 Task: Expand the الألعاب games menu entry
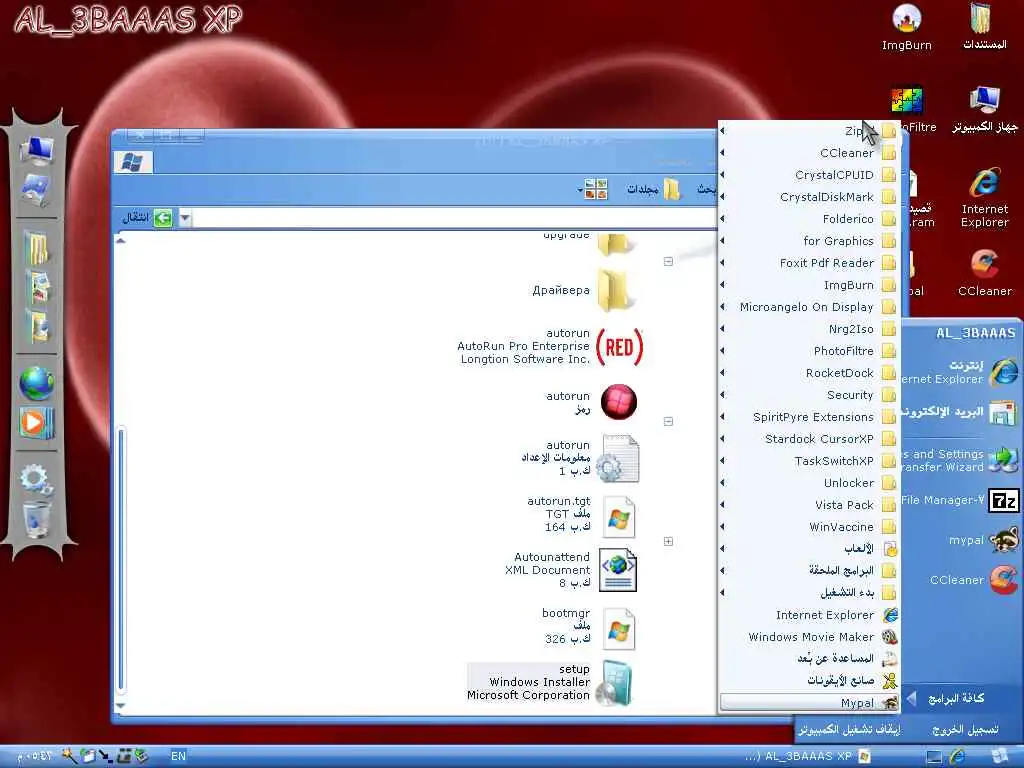[x=809, y=549]
